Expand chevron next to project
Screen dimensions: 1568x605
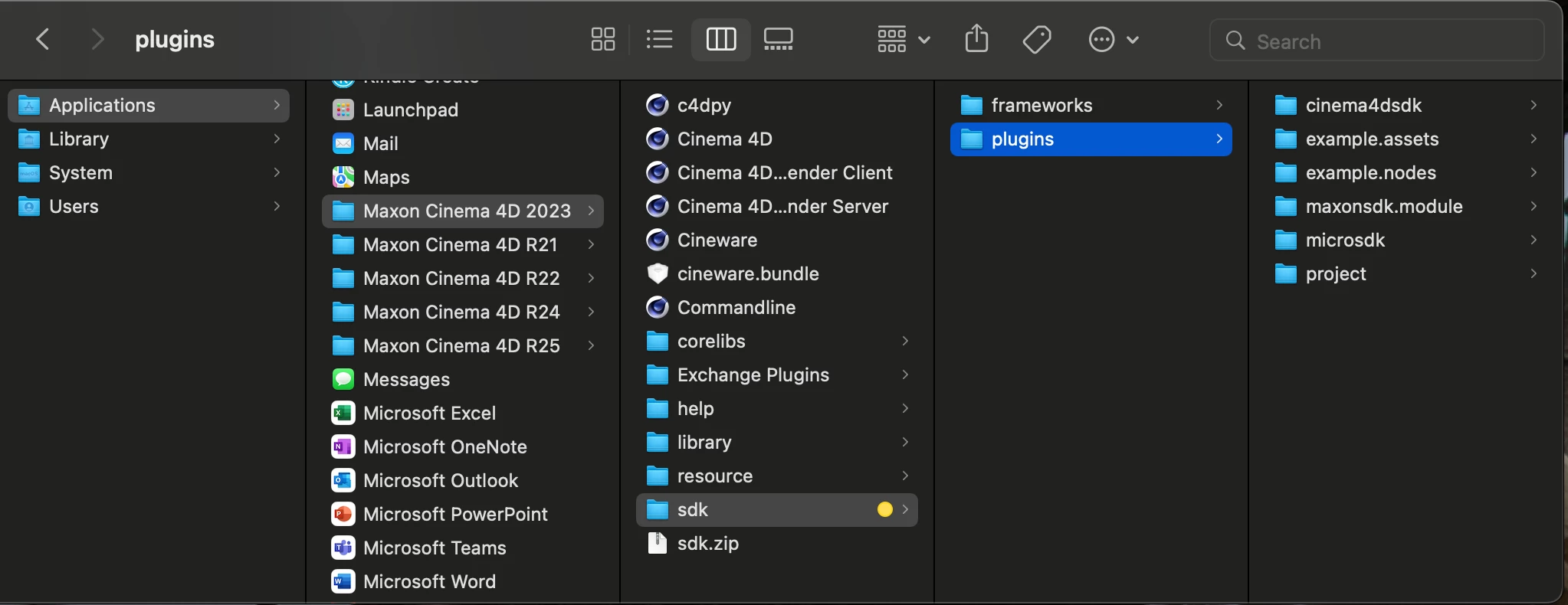click(1534, 273)
